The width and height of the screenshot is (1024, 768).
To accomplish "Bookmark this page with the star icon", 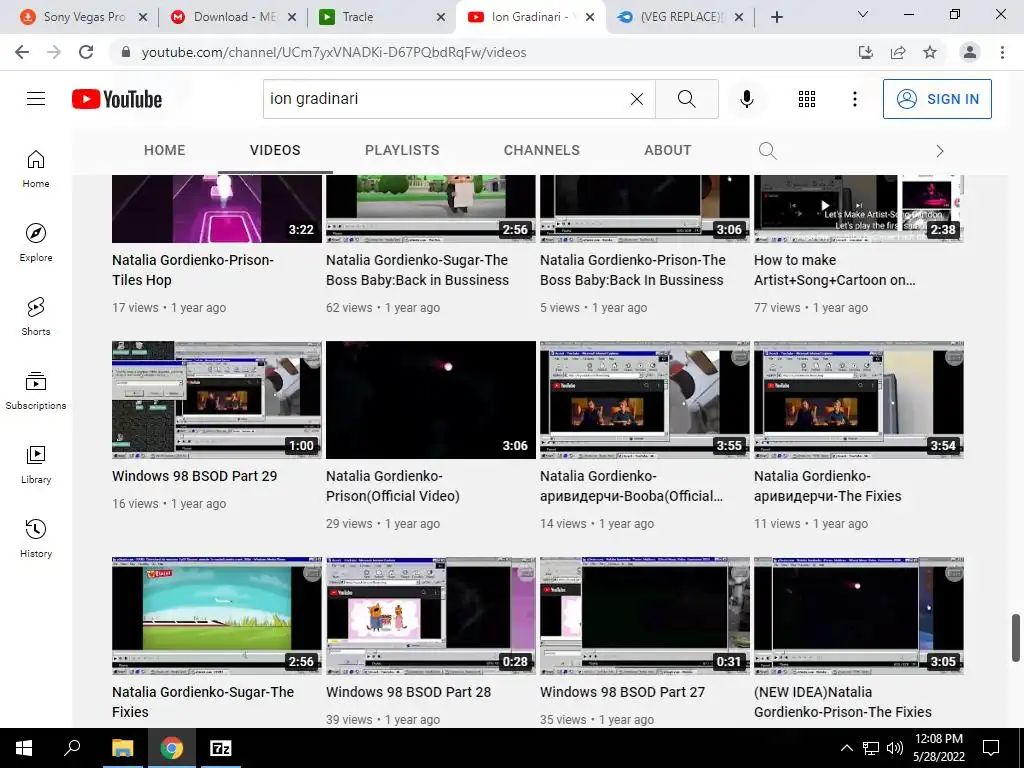I will coord(930,52).
